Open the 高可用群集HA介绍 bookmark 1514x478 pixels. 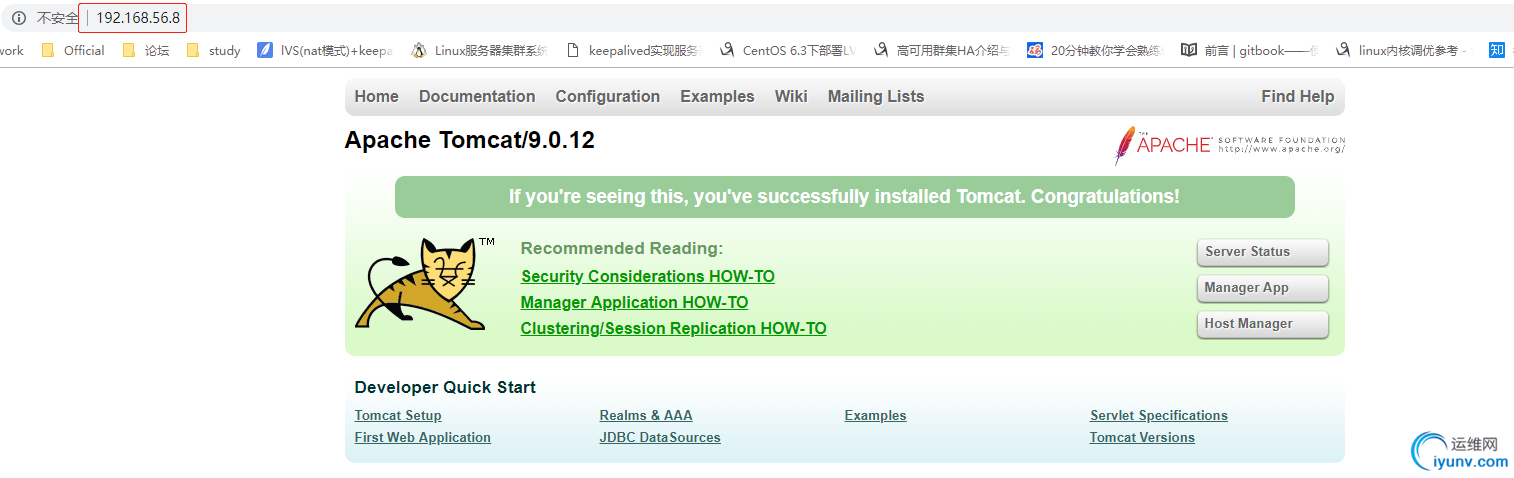point(942,50)
